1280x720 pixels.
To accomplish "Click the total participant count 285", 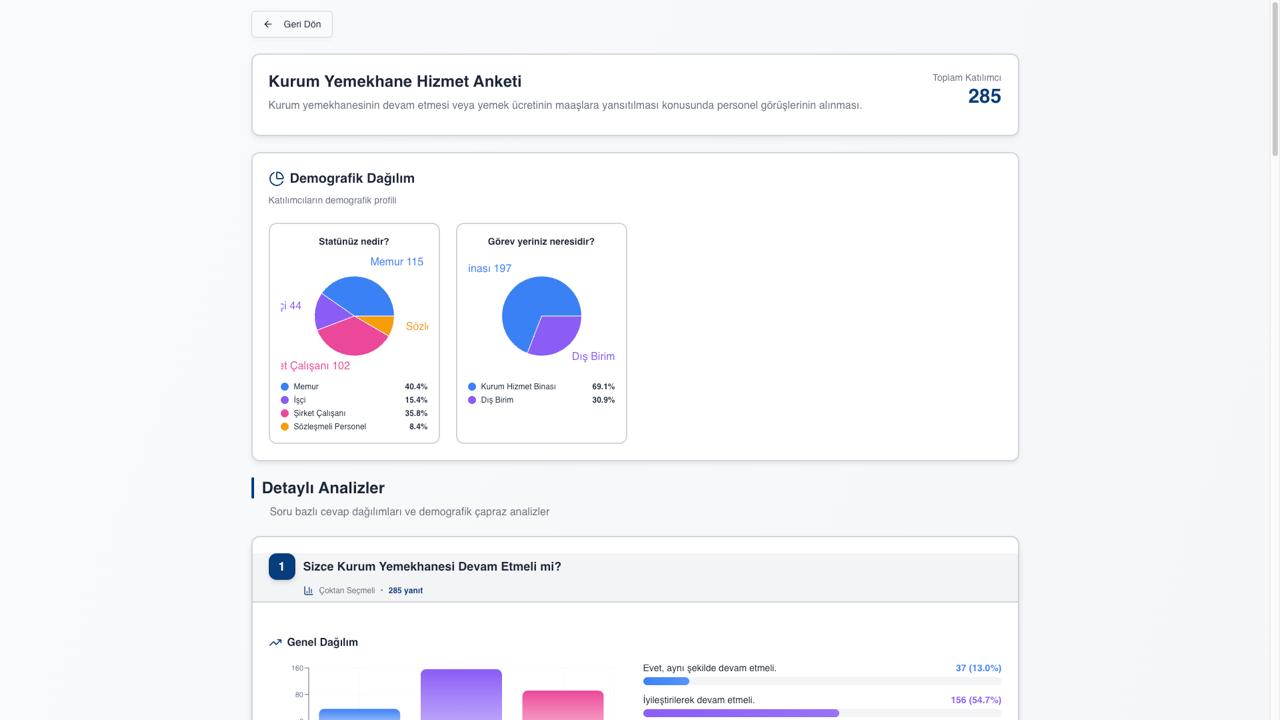I will pyautogui.click(x=984, y=96).
